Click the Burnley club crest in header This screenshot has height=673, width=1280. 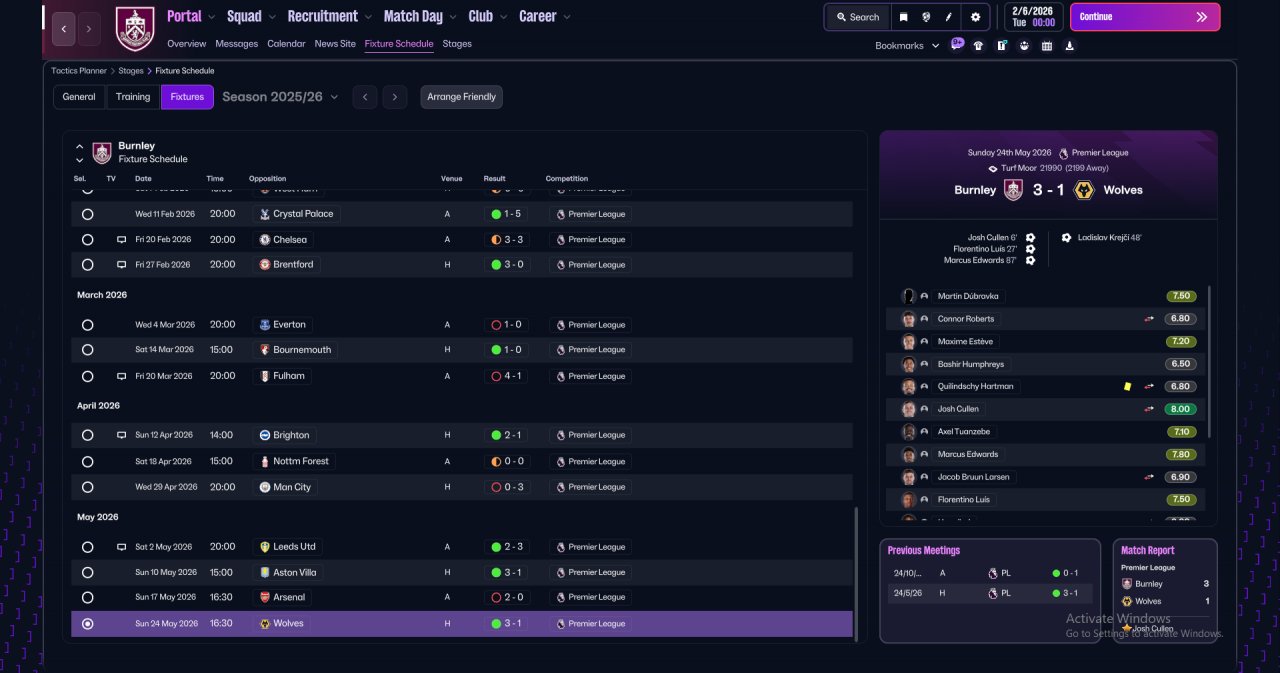click(x=135, y=29)
